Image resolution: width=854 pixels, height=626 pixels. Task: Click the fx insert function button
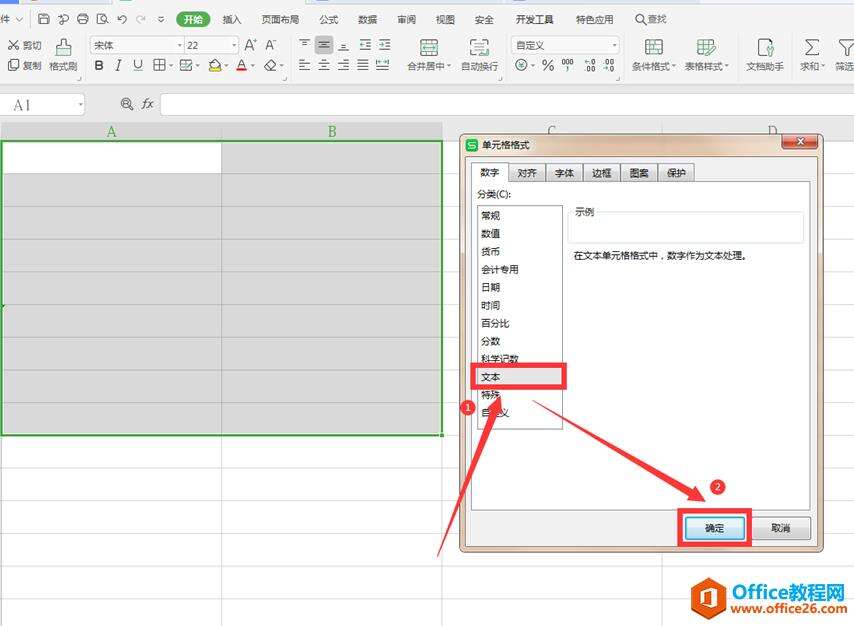(148, 104)
